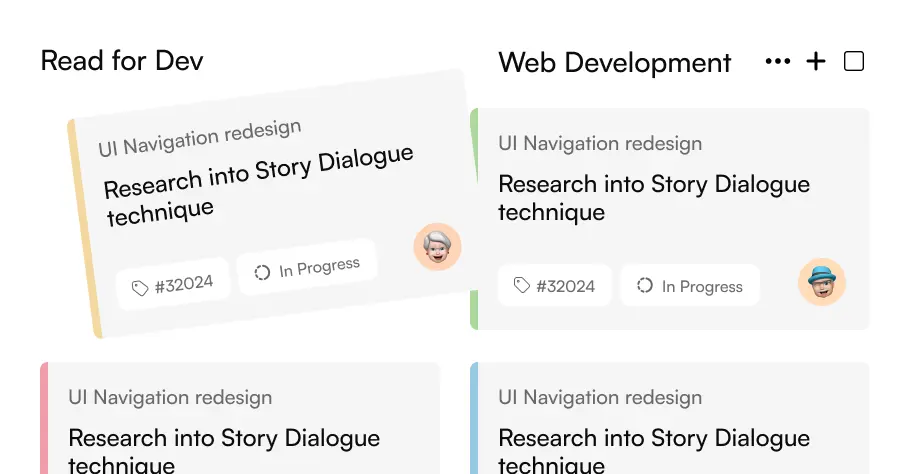Open the three-dot menu beside Web Development
The width and height of the screenshot is (910, 474).
coord(777,62)
